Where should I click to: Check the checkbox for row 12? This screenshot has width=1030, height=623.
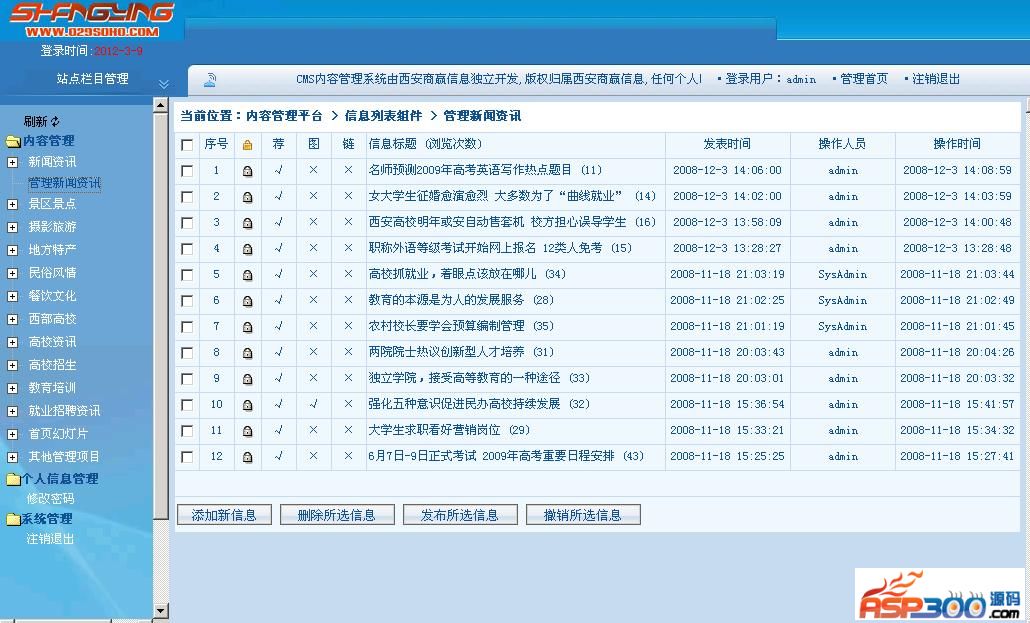point(187,457)
